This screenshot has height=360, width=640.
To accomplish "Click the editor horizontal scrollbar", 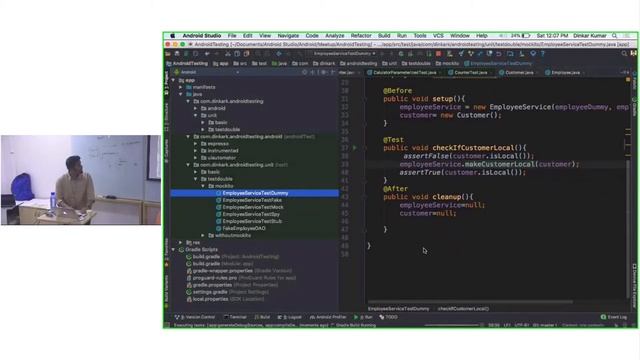I will coord(470,302).
